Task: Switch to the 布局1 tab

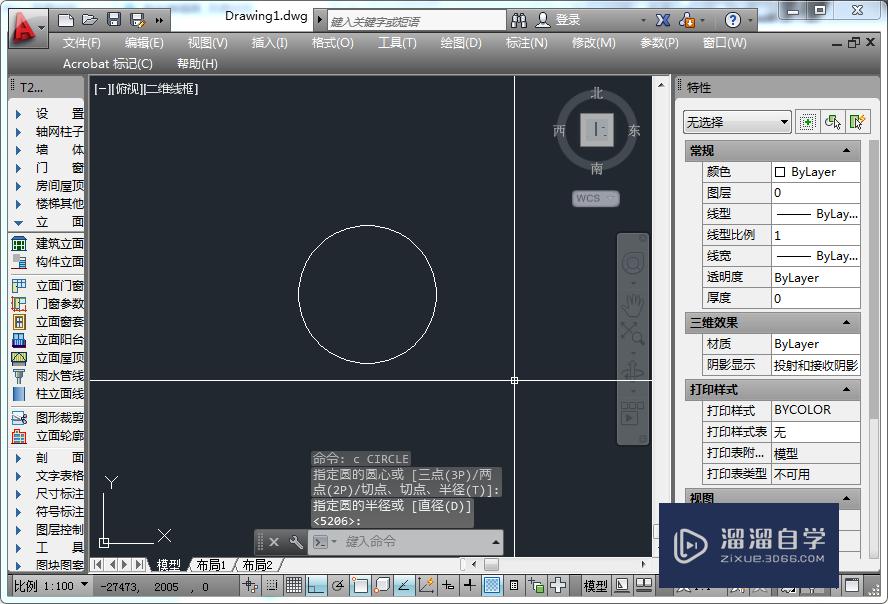Action: 211,564
